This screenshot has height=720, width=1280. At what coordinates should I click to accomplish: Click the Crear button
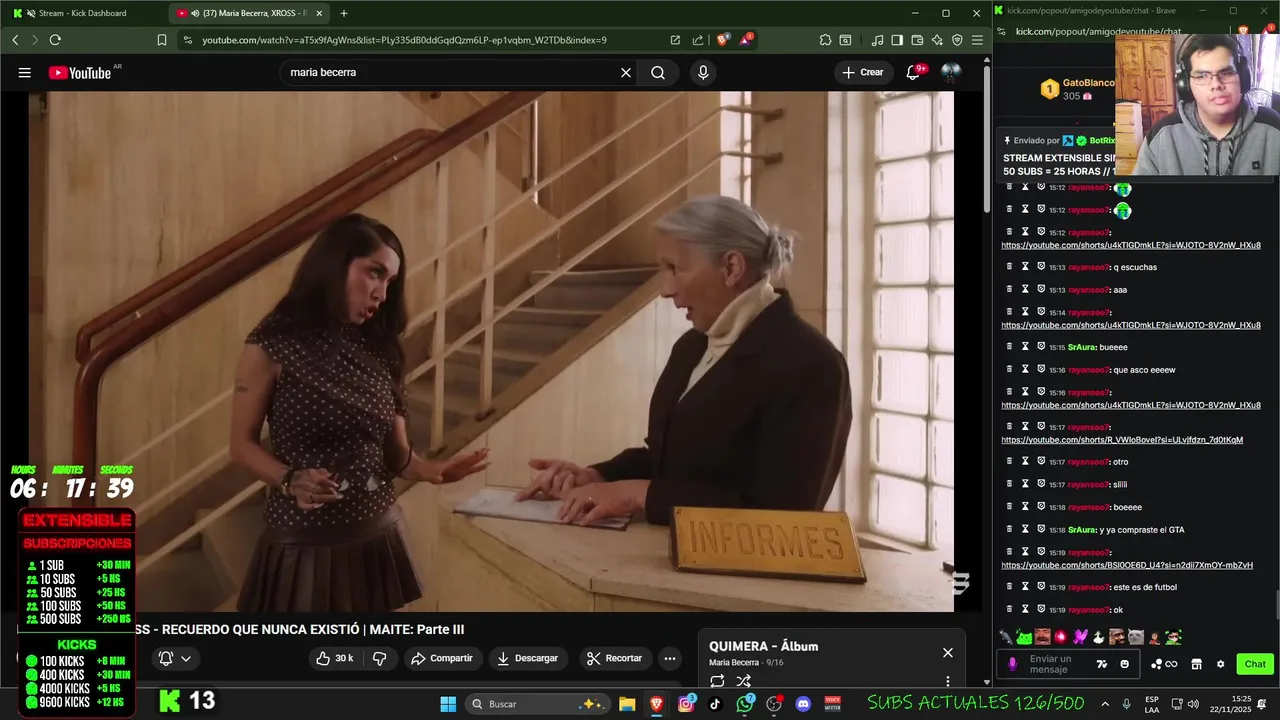click(x=863, y=72)
